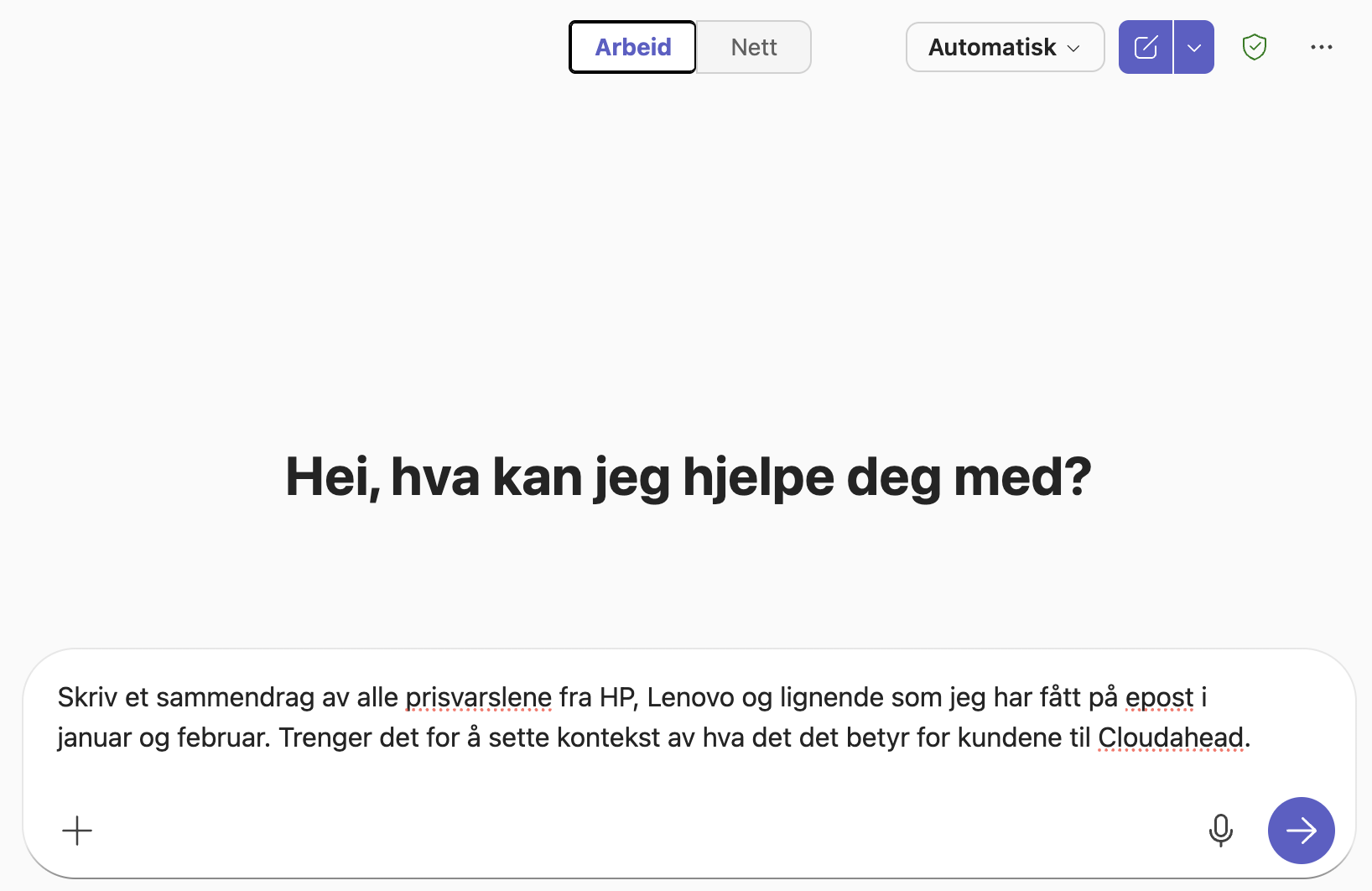Screen dimensions: 1372x891
Task: Open the three-dot more options menu
Action: point(1321,47)
